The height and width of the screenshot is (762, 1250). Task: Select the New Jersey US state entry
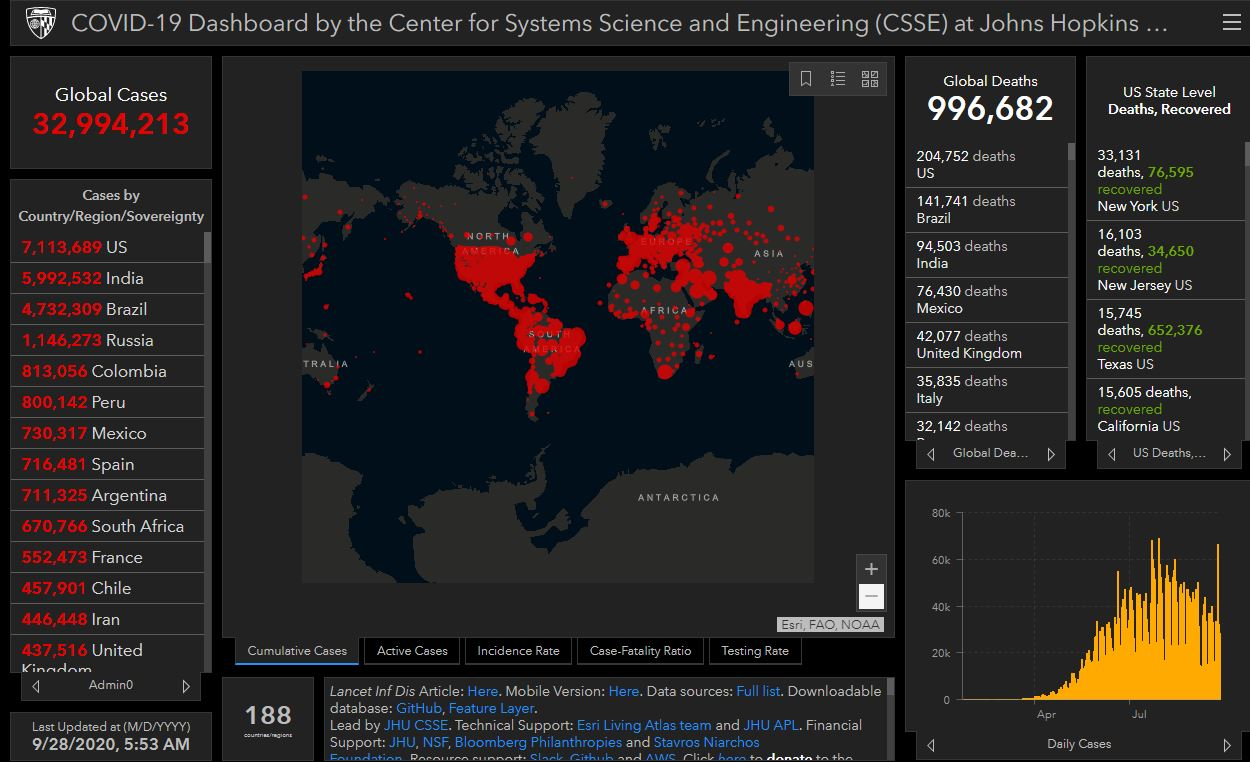pos(1168,260)
